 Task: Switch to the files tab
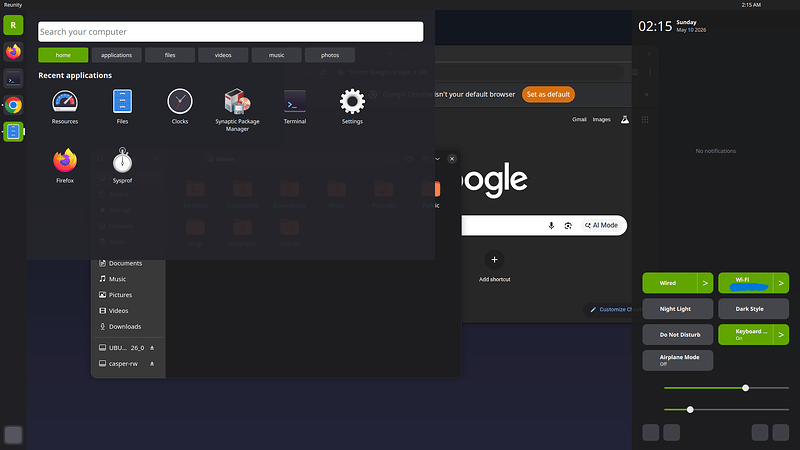(170, 55)
